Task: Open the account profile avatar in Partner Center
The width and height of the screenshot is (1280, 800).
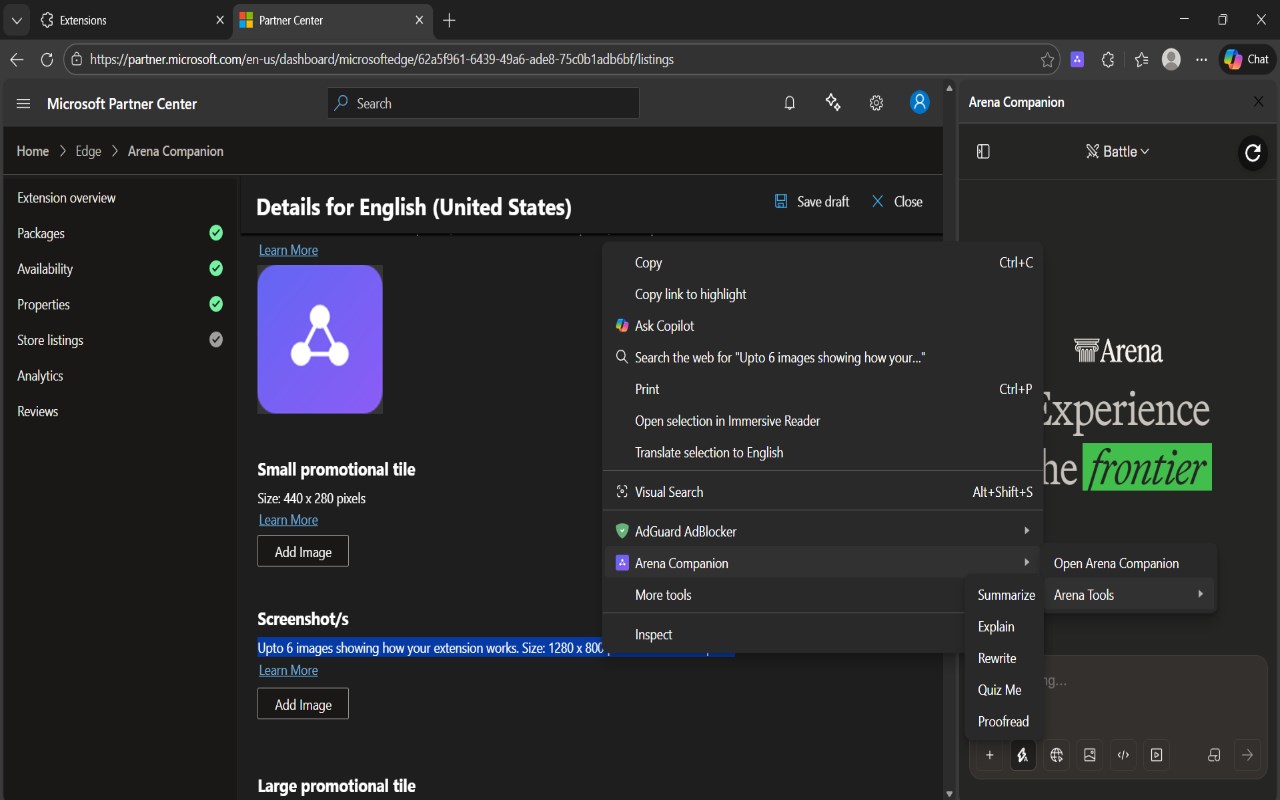Action: point(919,102)
